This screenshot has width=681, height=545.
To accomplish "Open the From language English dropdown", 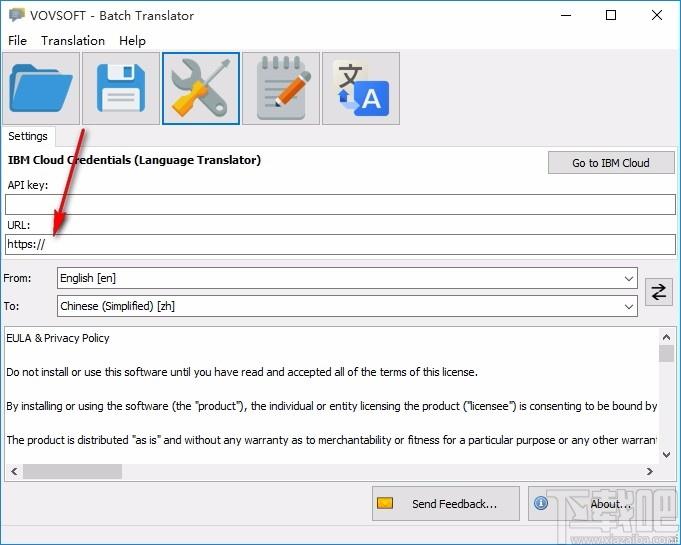I will tap(347, 278).
